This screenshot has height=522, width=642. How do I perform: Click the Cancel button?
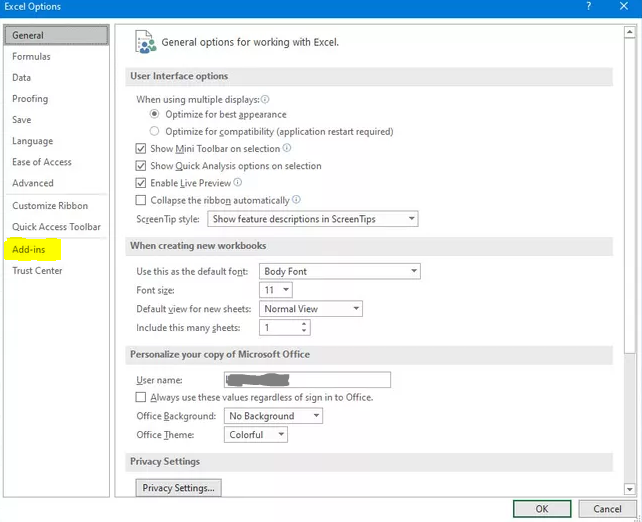[x=607, y=509]
